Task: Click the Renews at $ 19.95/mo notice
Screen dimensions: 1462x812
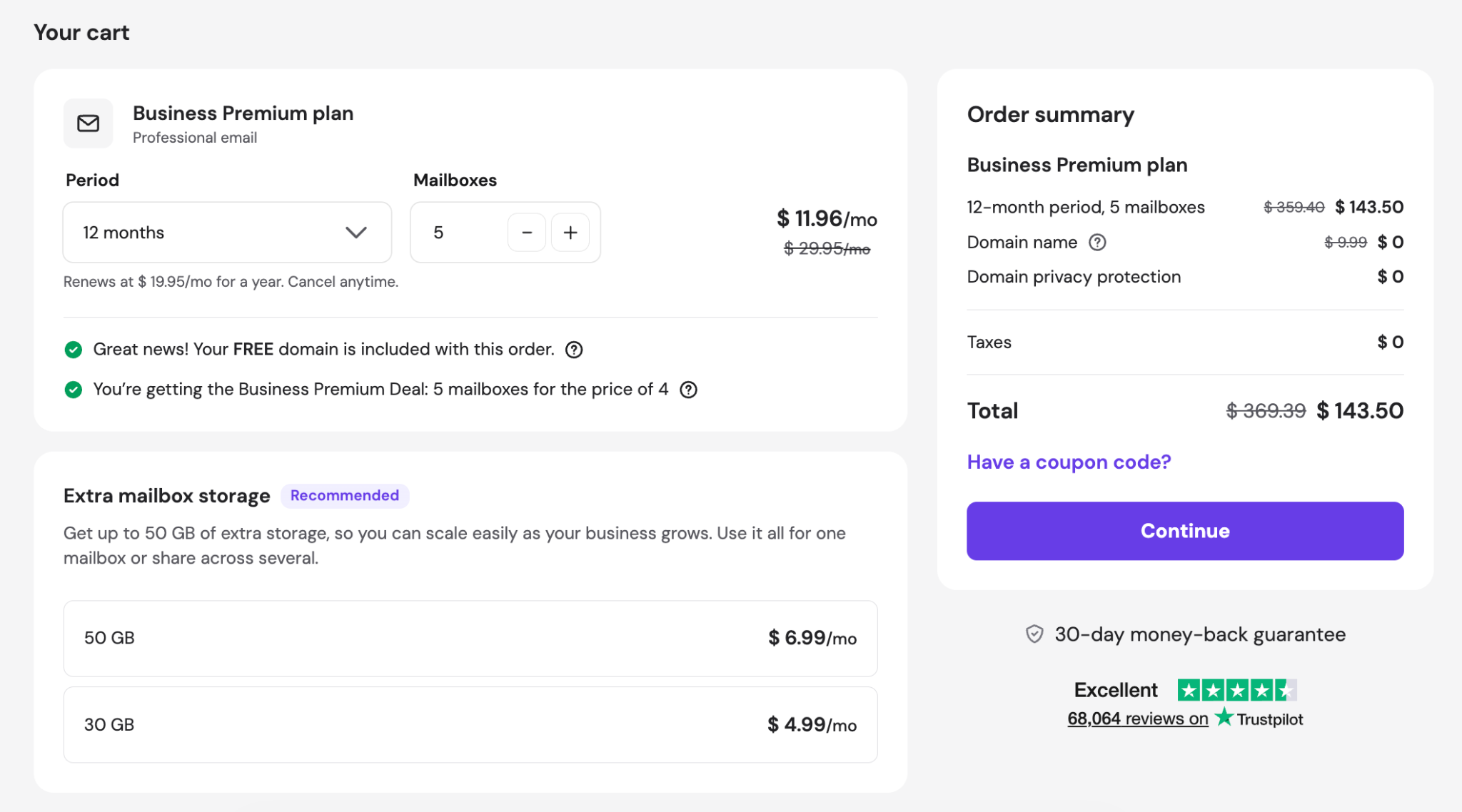Action: click(x=231, y=282)
